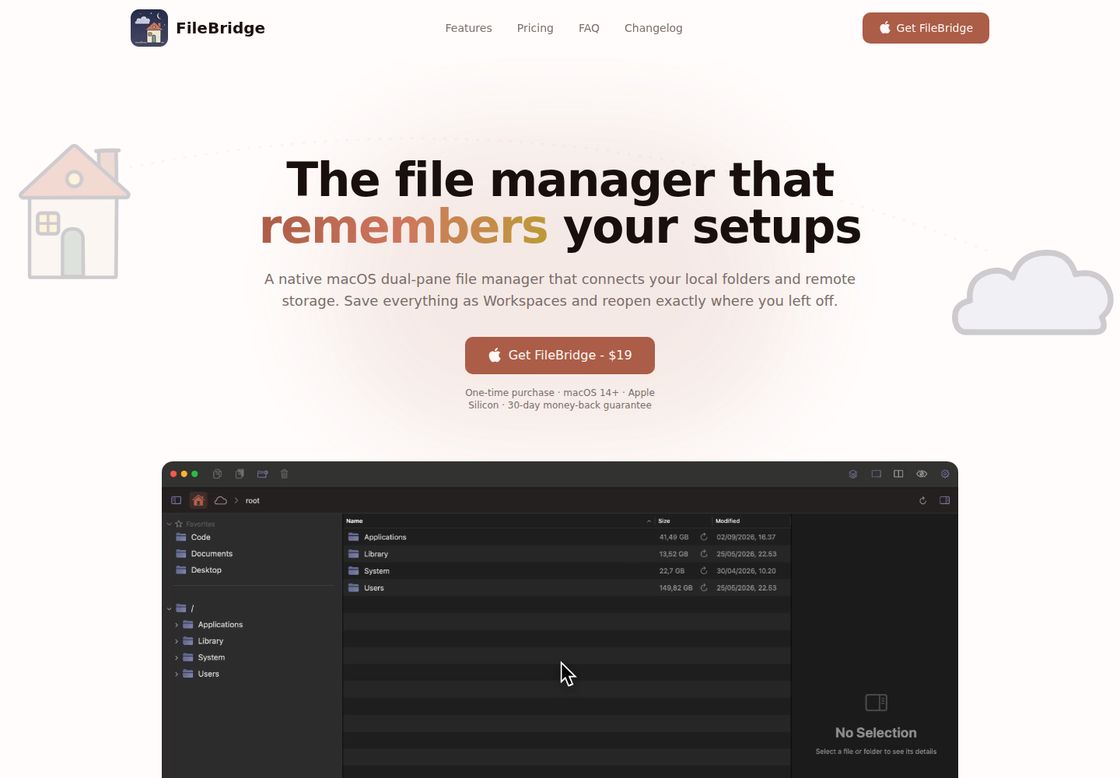This screenshot has height=778, width=1120.
Task: Expand Library in sidebar tree
Action: pyautogui.click(x=176, y=641)
